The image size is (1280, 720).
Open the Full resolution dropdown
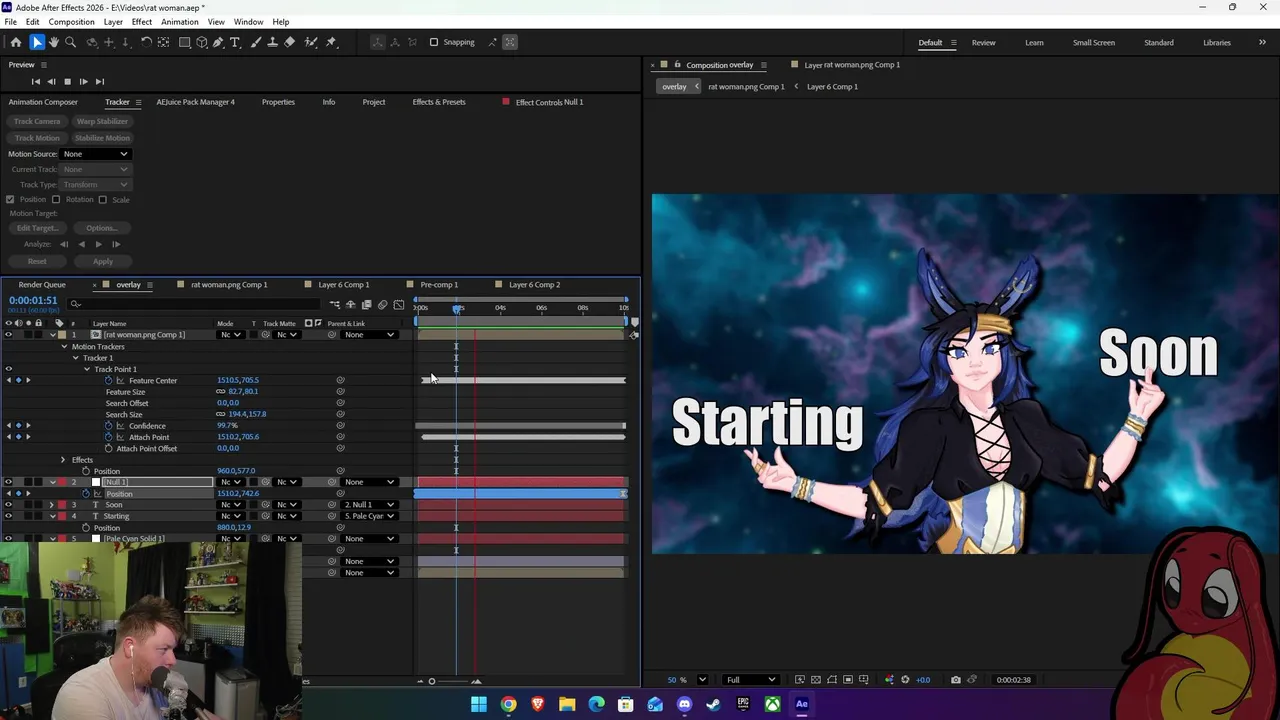click(x=750, y=680)
